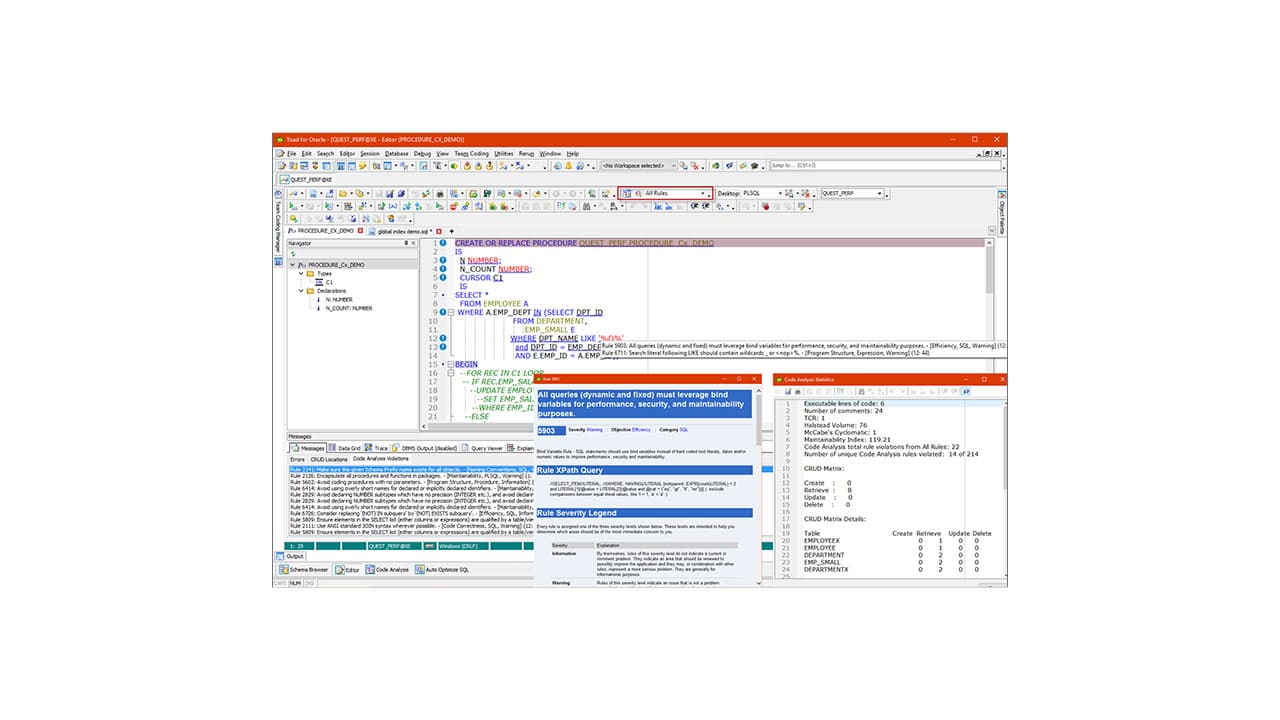Switch to the DBMS Output (disabled) tab
Viewport: 1280px width, 720px height.
(x=427, y=447)
